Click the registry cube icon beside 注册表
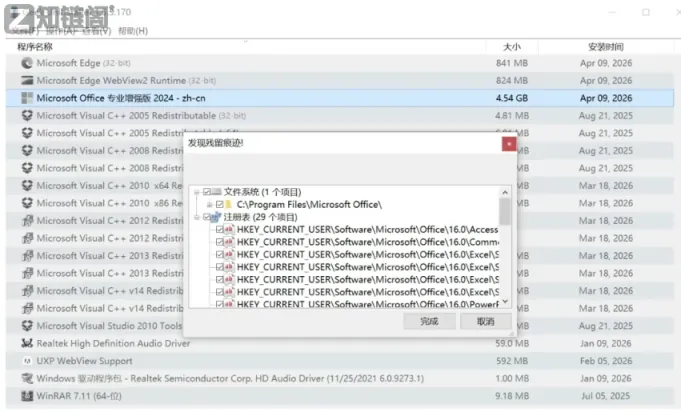Image resolution: width=681 pixels, height=412 pixels. click(216, 217)
